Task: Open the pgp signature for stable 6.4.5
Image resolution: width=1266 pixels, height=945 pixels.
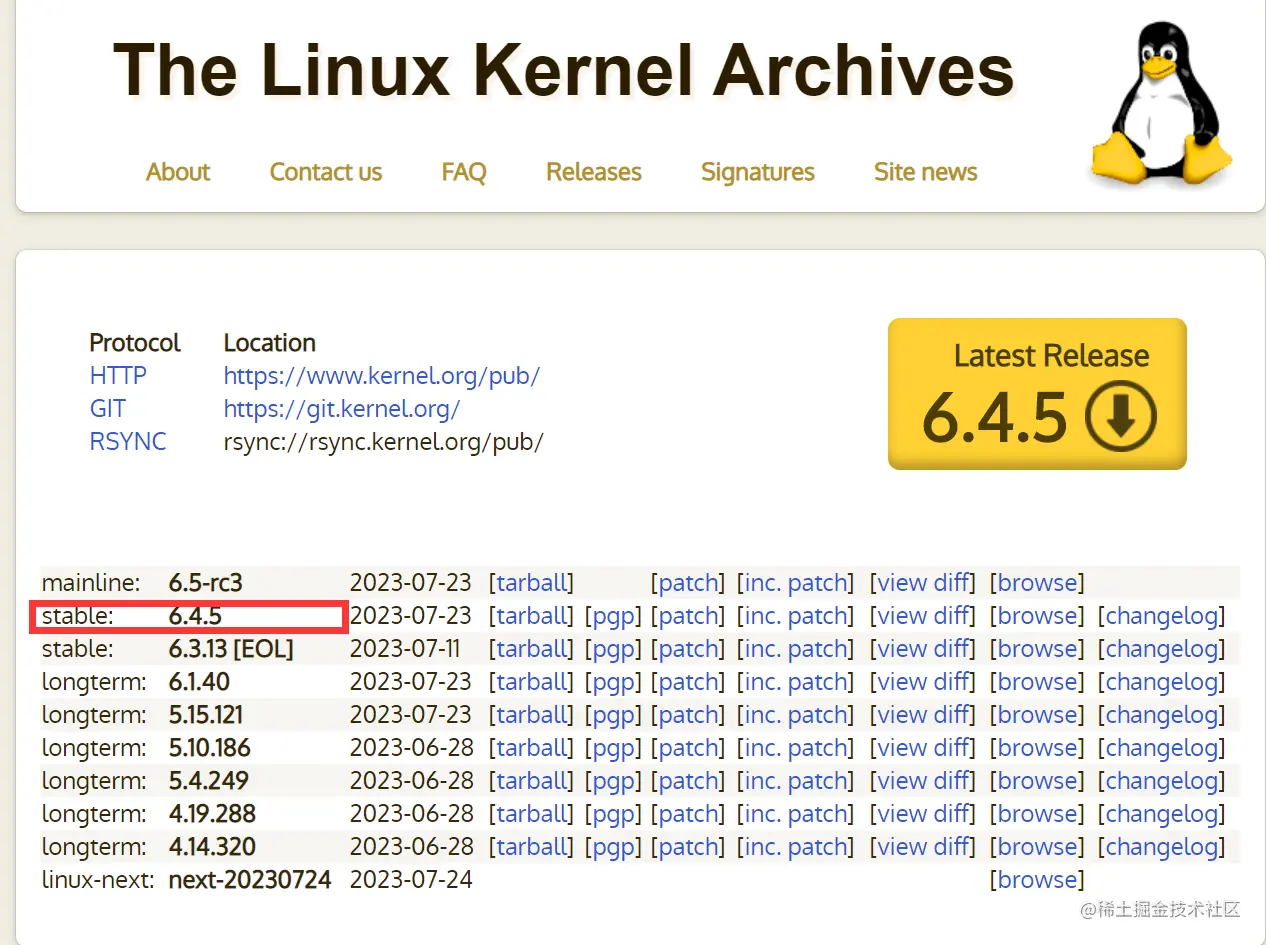Action: 613,617
